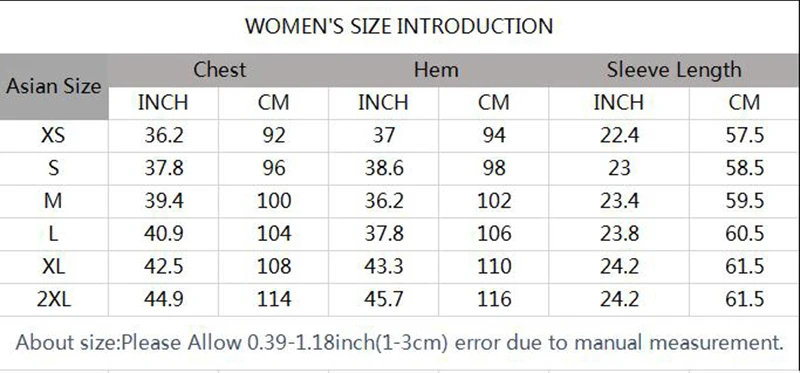Click the Hem column header

436,70
